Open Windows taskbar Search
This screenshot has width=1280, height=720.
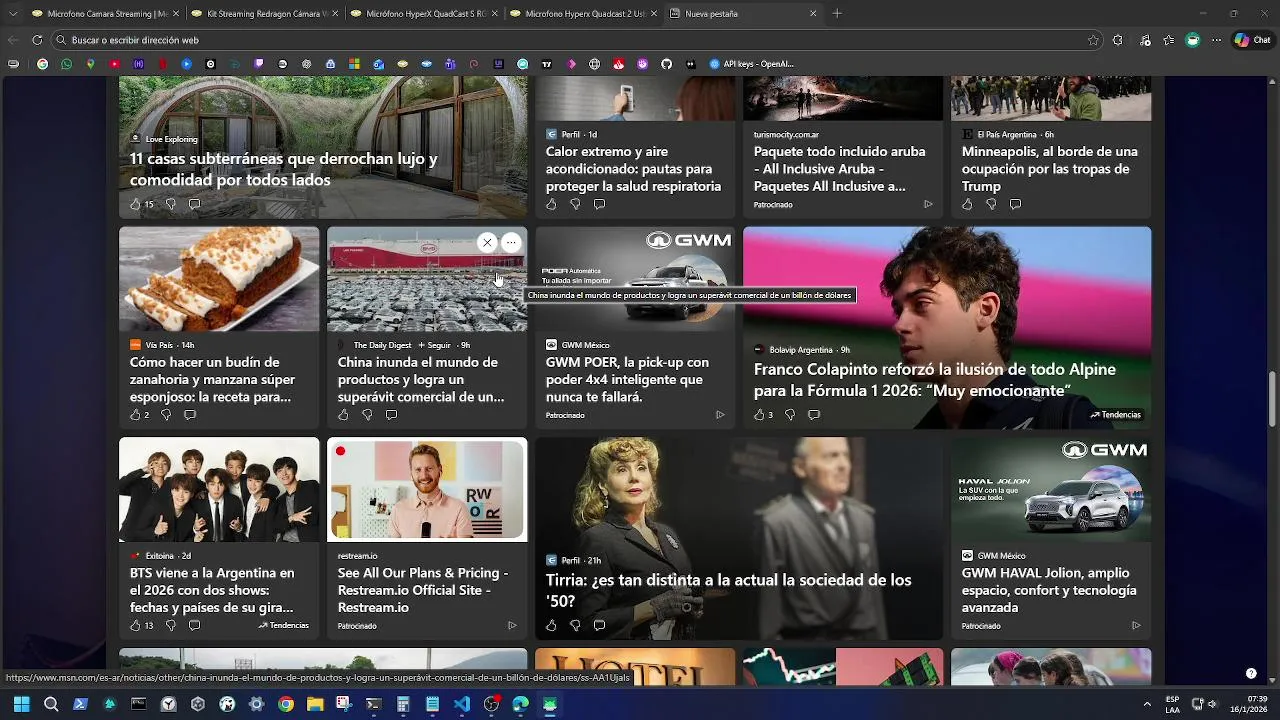pyautogui.click(x=51, y=704)
